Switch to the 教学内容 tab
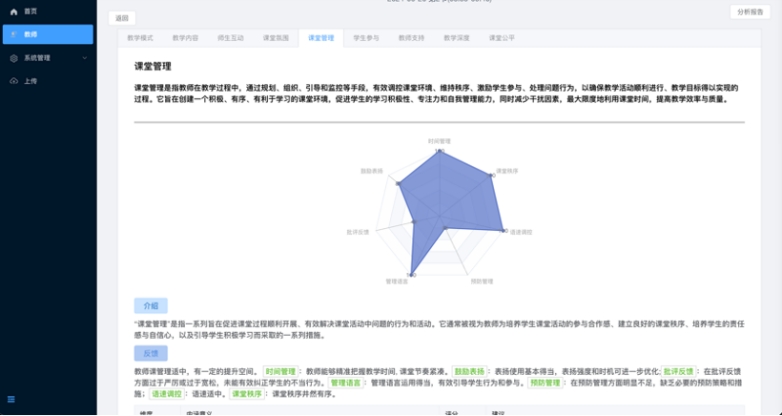Image resolution: width=782 pixels, height=416 pixels. 185,37
